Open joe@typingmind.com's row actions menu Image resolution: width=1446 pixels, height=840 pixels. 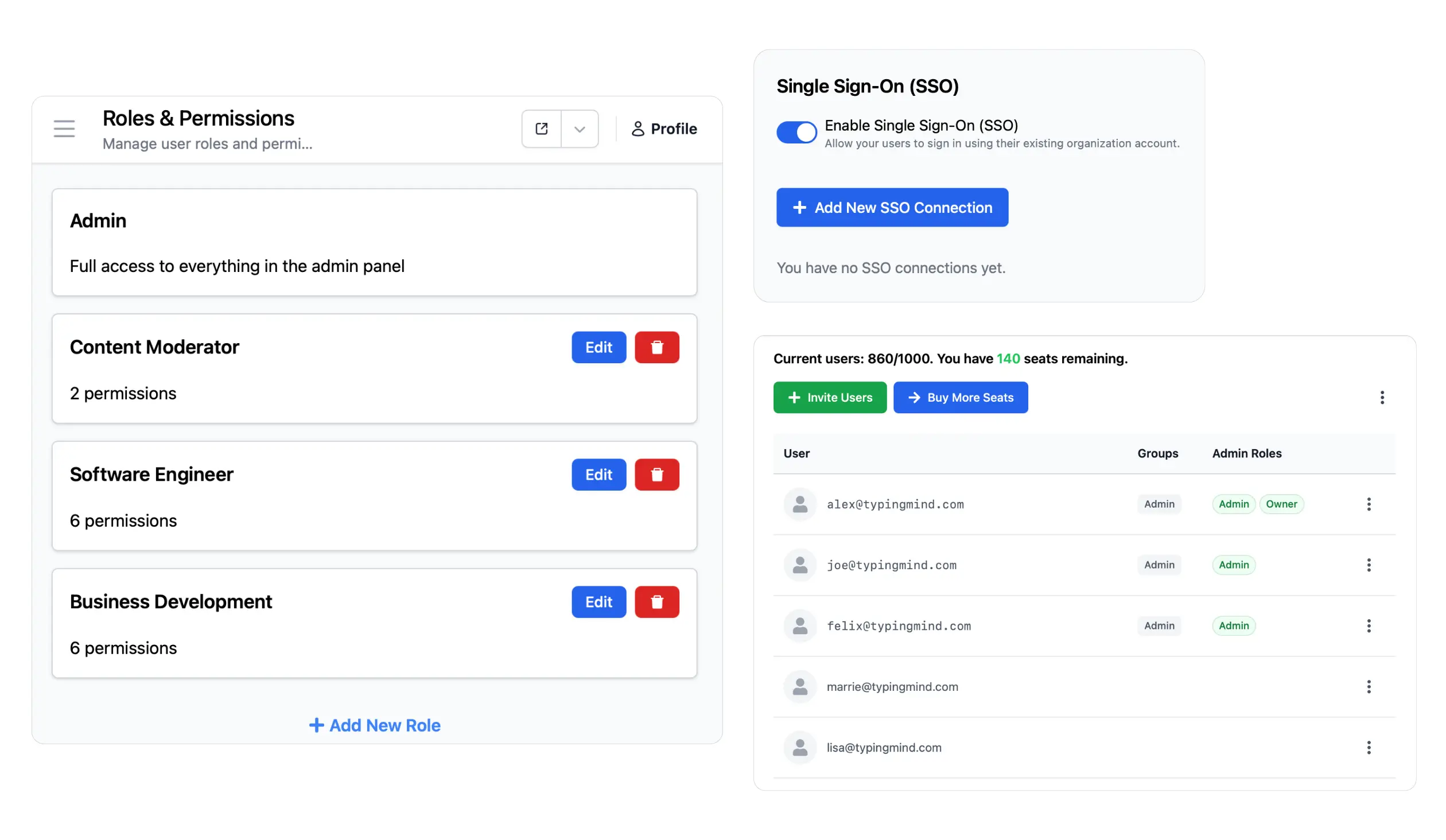pos(1370,565)
